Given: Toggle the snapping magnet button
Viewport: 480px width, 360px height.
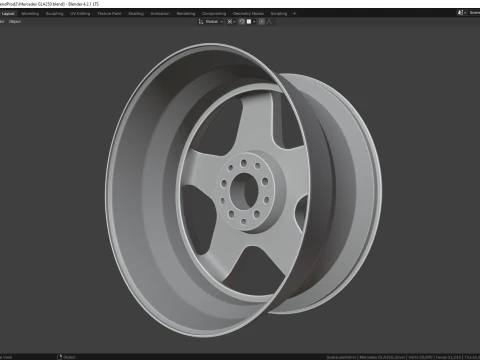Looking at the screenshot, I should tap(242, 22).
